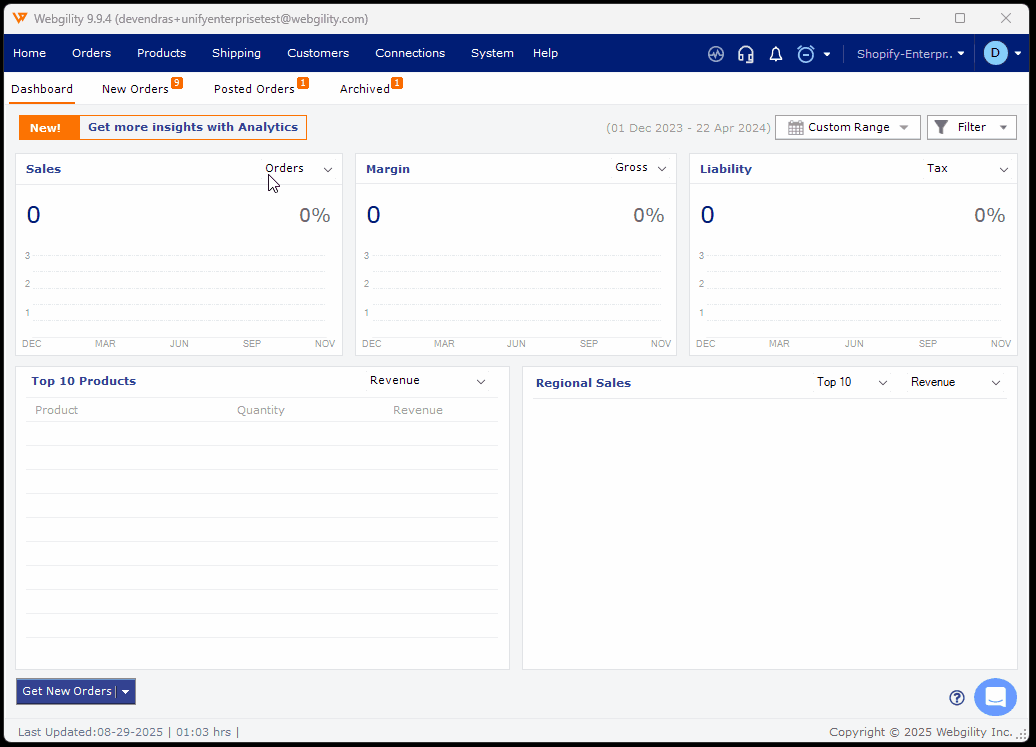Click Get more insights with Analytics
Screen dimensions: 1036x747
[x=192, y=127]
